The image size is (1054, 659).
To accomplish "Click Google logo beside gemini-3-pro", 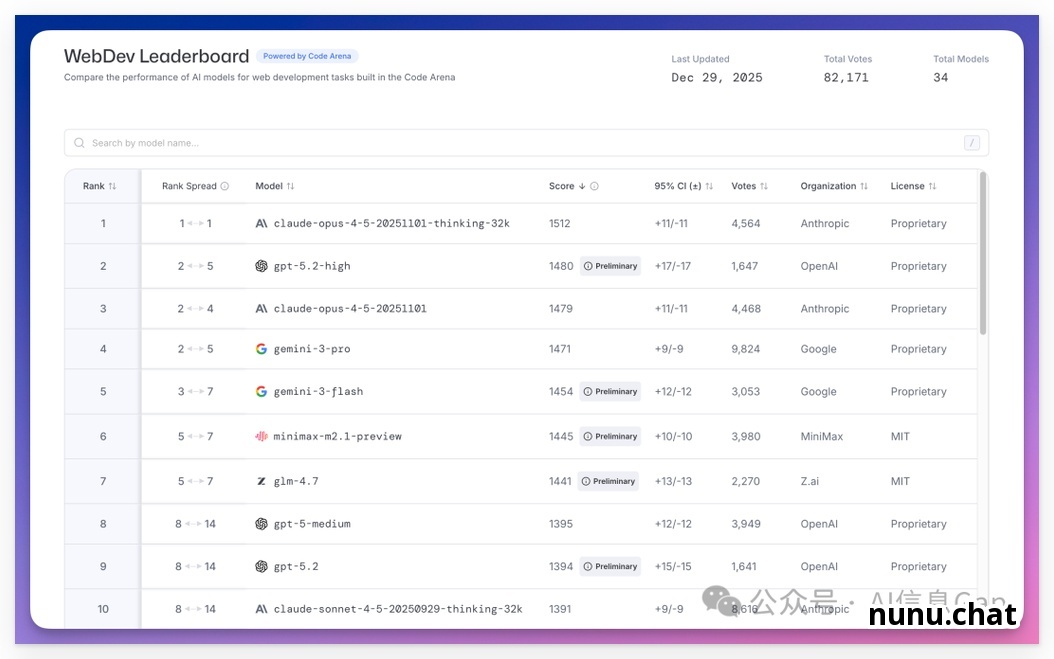I will tap(261, 349).
